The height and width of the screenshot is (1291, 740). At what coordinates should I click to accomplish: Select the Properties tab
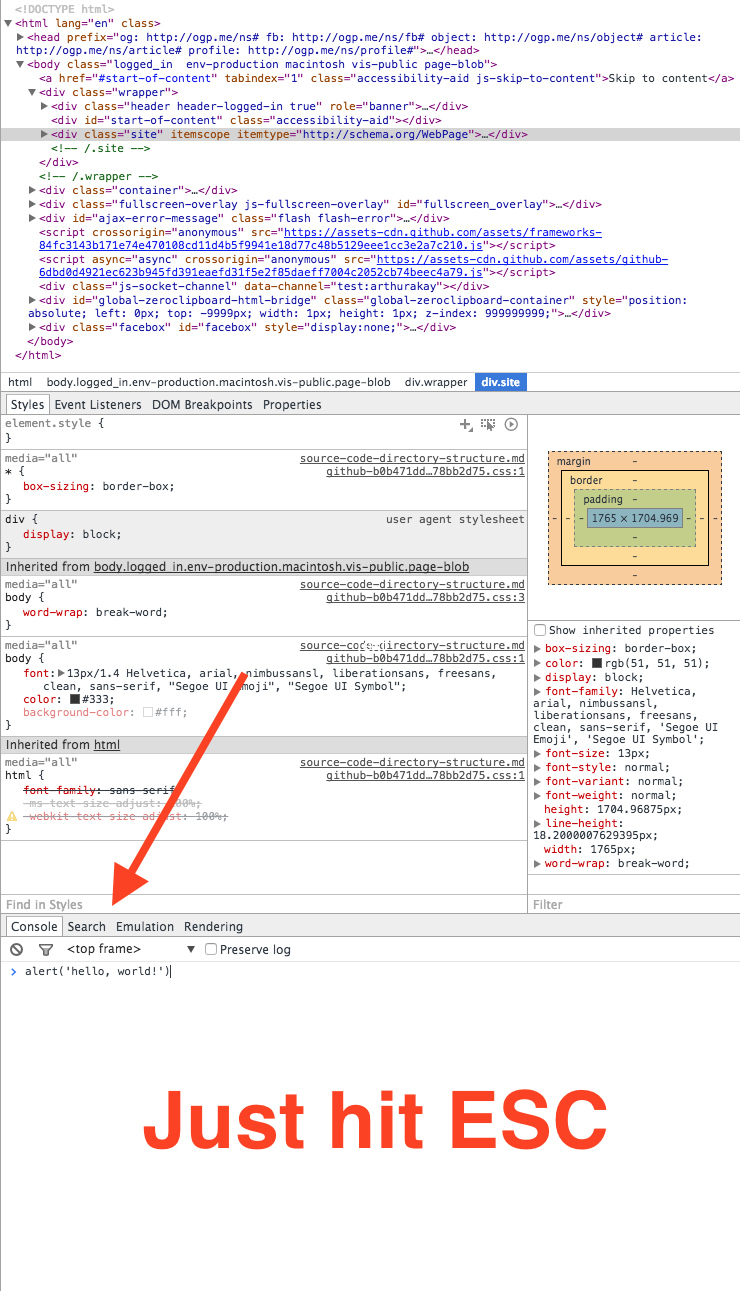pyautogui.click(x=292, y=405)
